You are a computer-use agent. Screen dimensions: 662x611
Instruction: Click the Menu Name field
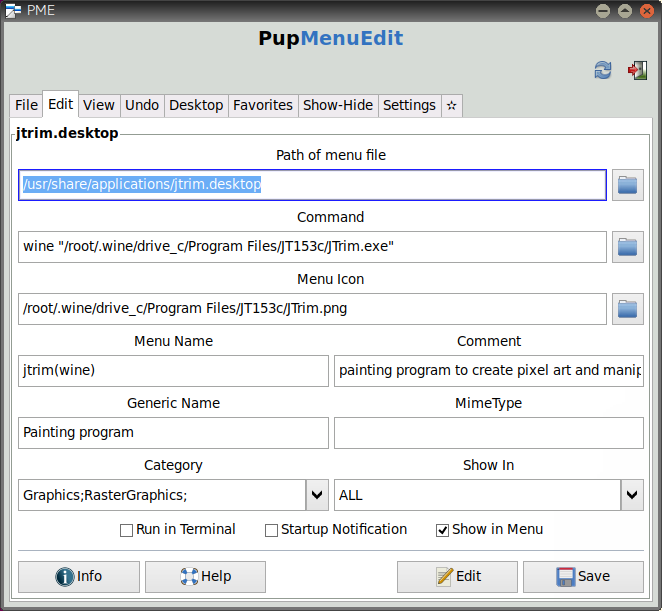[x=173, y=371]
